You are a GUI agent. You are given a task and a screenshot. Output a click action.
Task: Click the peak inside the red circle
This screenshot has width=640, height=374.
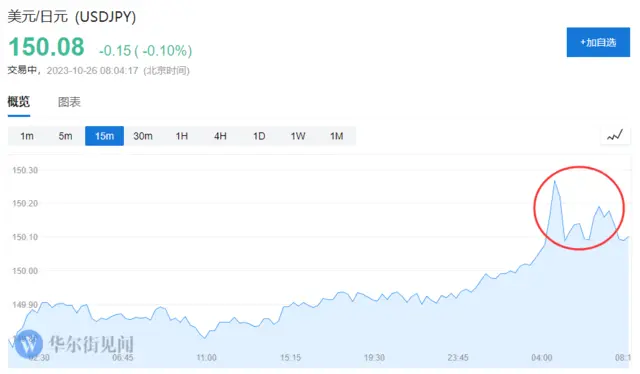point(555,181)
